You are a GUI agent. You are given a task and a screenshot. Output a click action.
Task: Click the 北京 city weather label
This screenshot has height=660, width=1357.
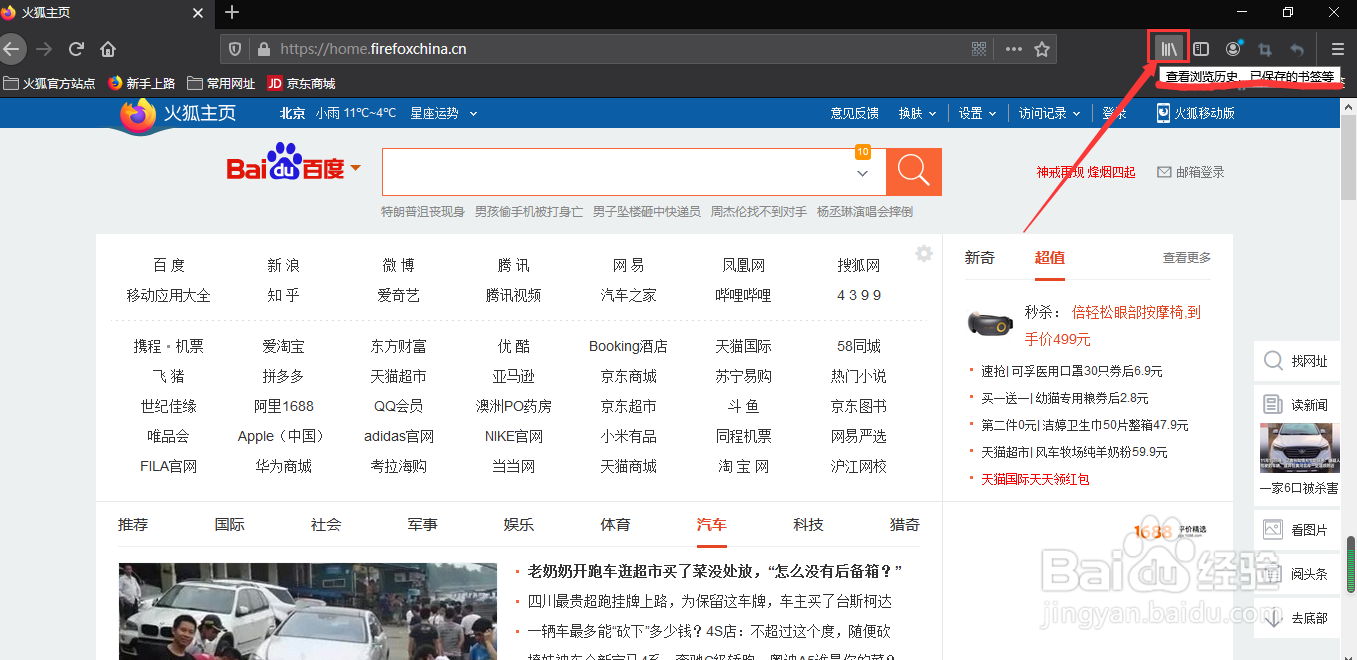point(292,113)
